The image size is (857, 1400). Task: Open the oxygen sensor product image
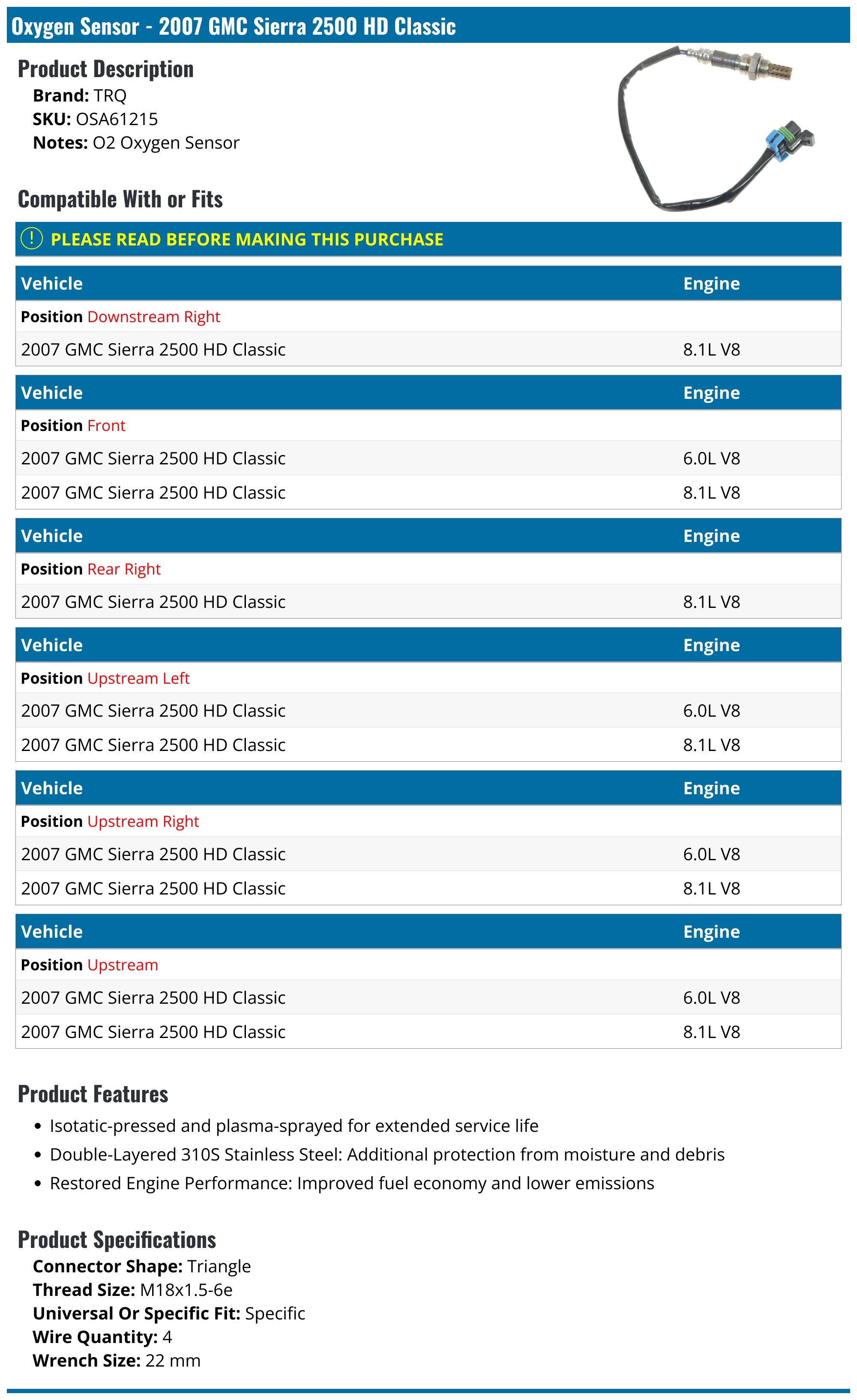716,129
